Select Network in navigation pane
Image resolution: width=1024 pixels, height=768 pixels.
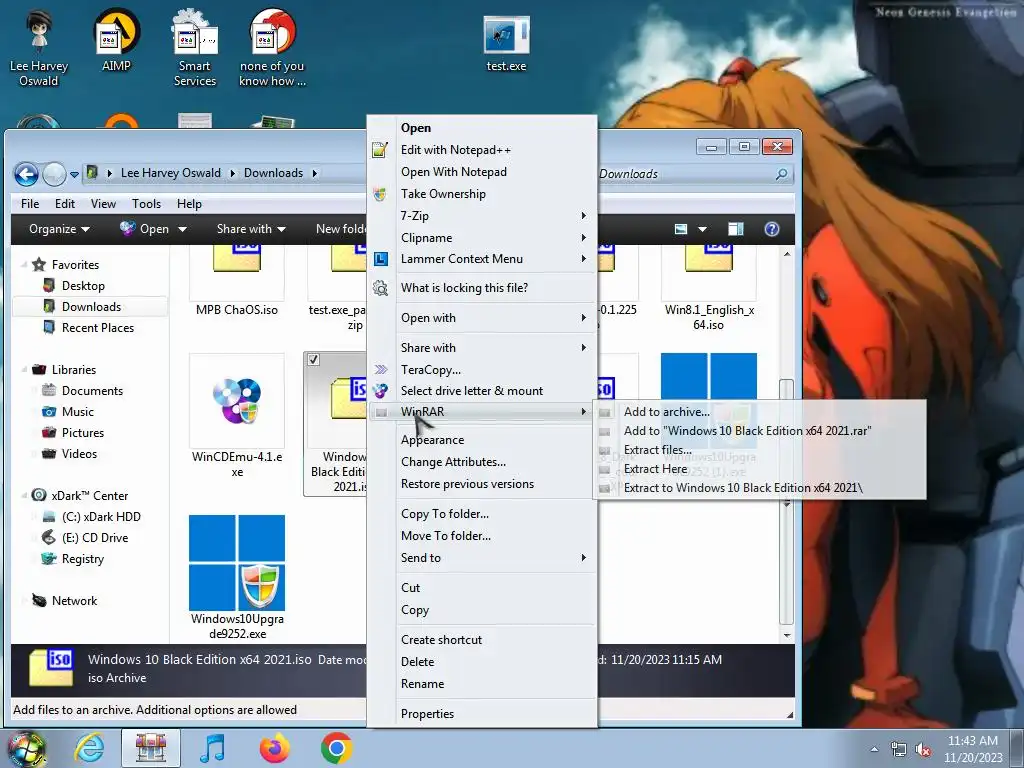coord(74,601)
